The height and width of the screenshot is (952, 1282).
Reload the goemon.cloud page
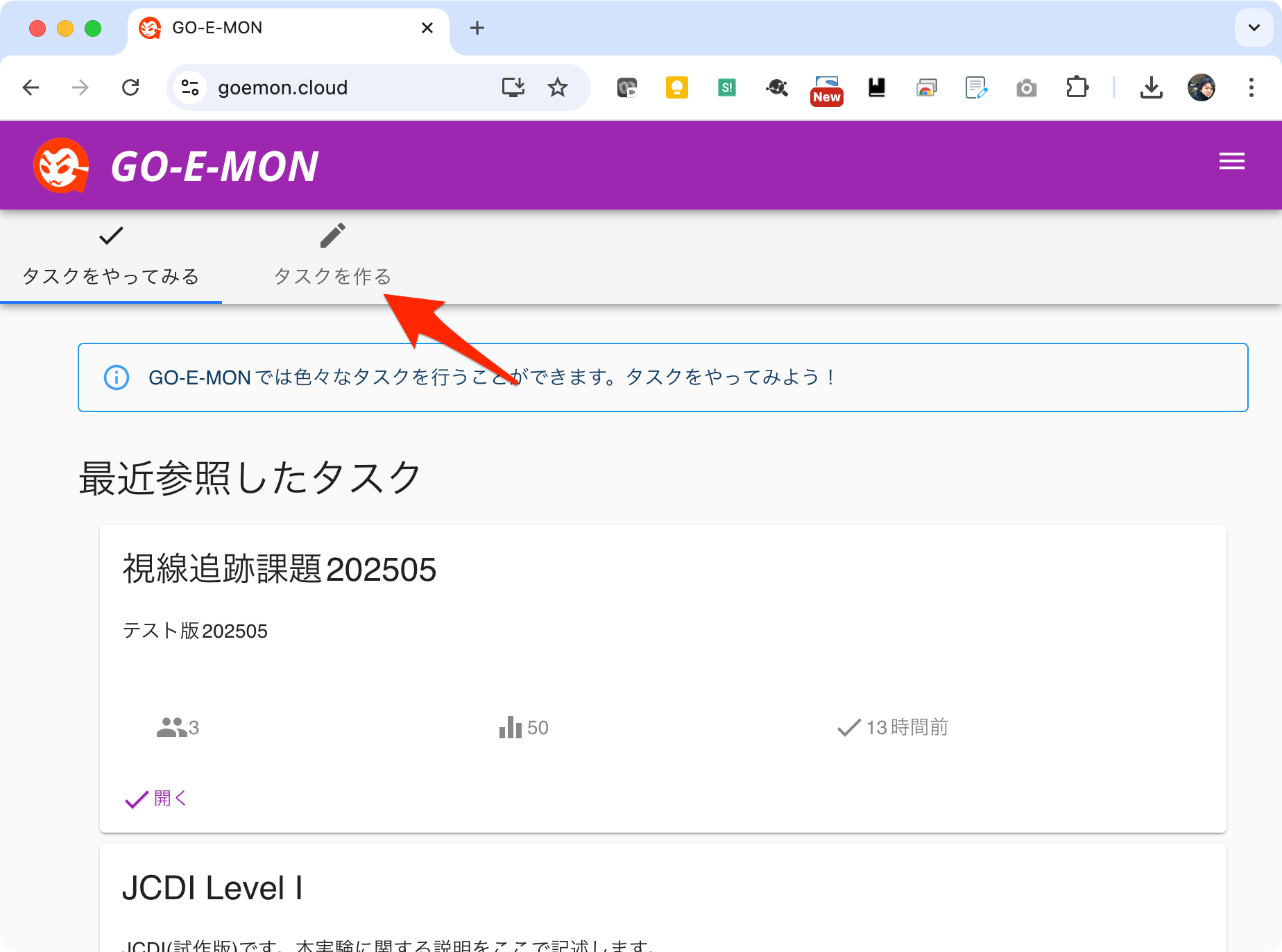130,87
